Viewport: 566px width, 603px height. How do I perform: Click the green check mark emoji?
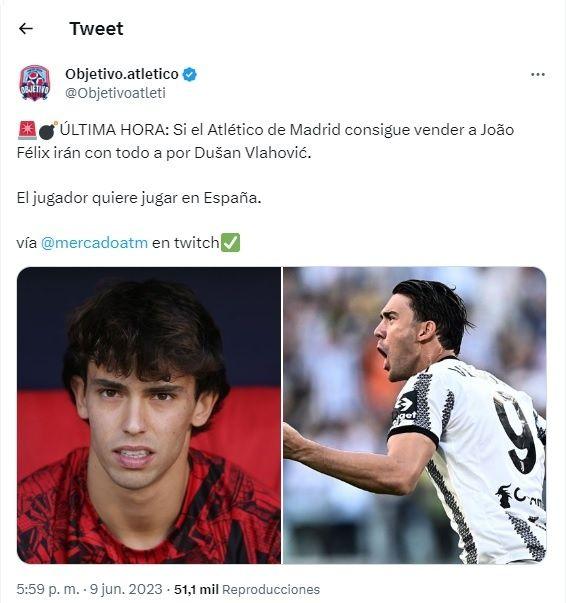coord(230,243)
